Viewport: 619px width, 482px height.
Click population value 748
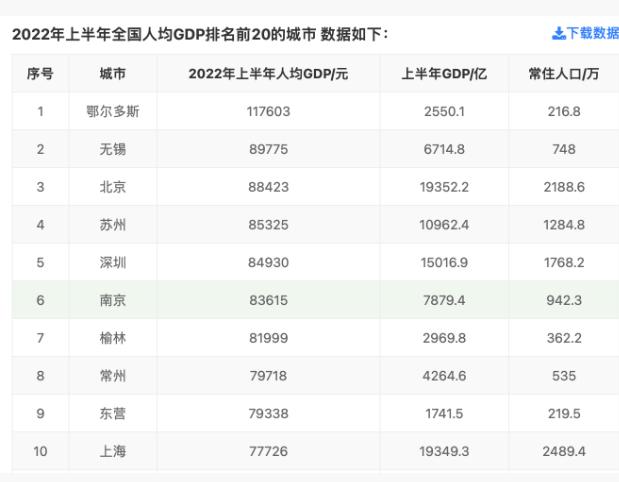point(564,149)
